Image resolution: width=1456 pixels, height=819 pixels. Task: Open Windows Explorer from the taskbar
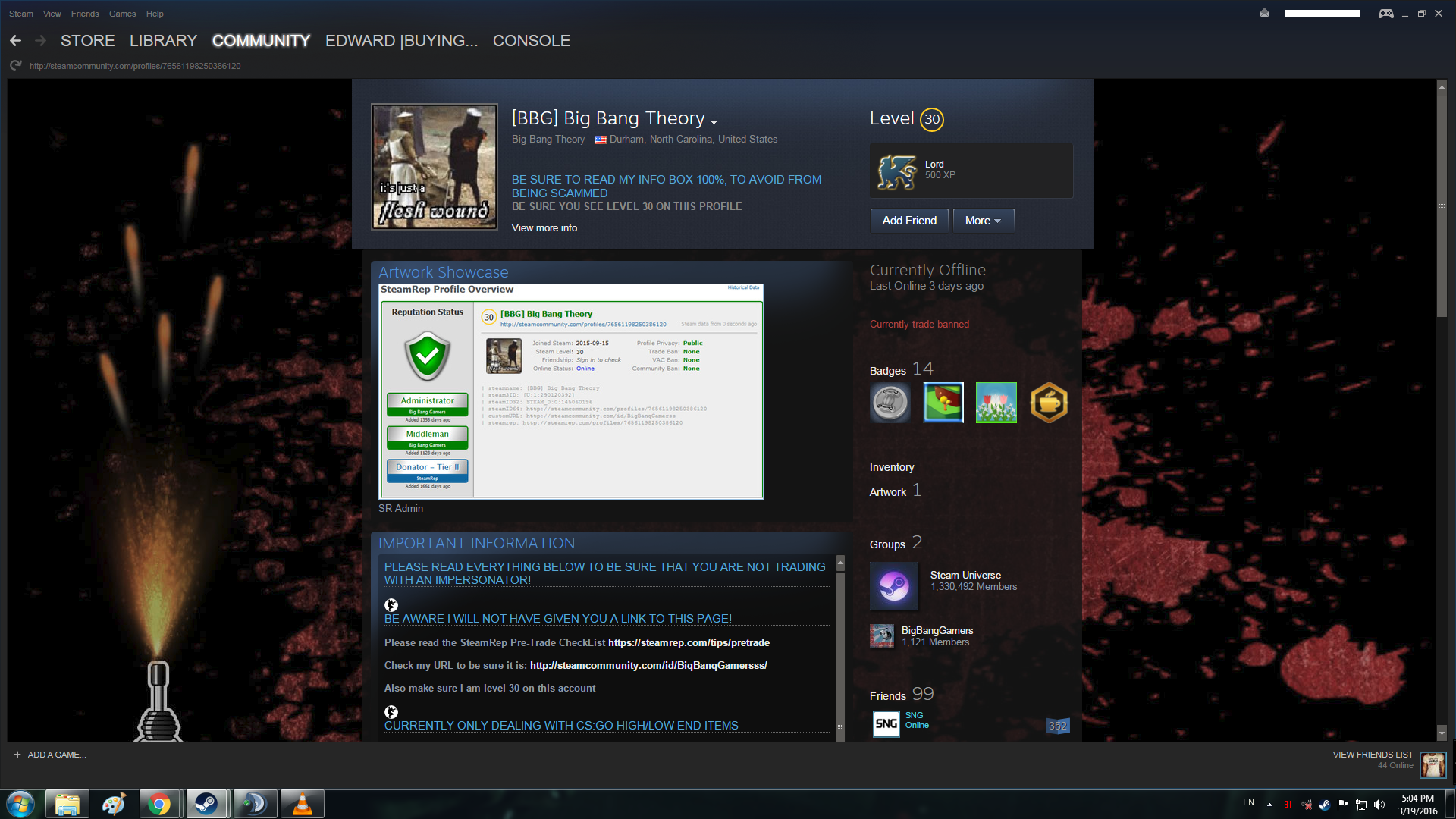(x=67, y=804)
